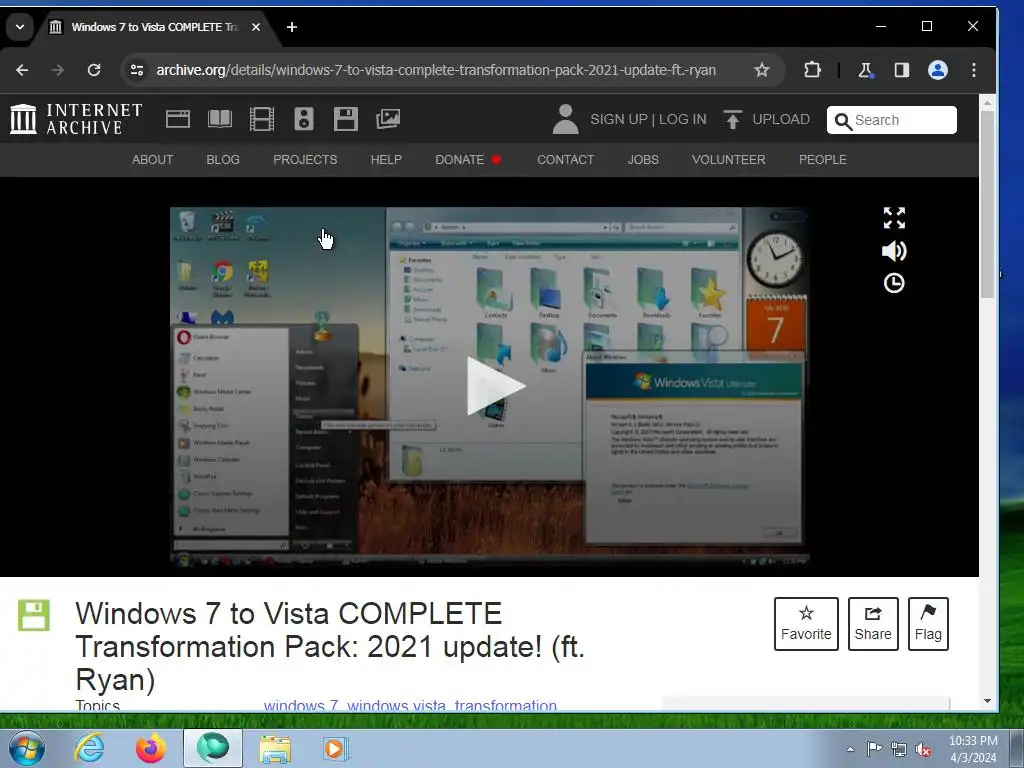Open the browser three-dot menu
1024x768 pixels.
tap(974, 70)
